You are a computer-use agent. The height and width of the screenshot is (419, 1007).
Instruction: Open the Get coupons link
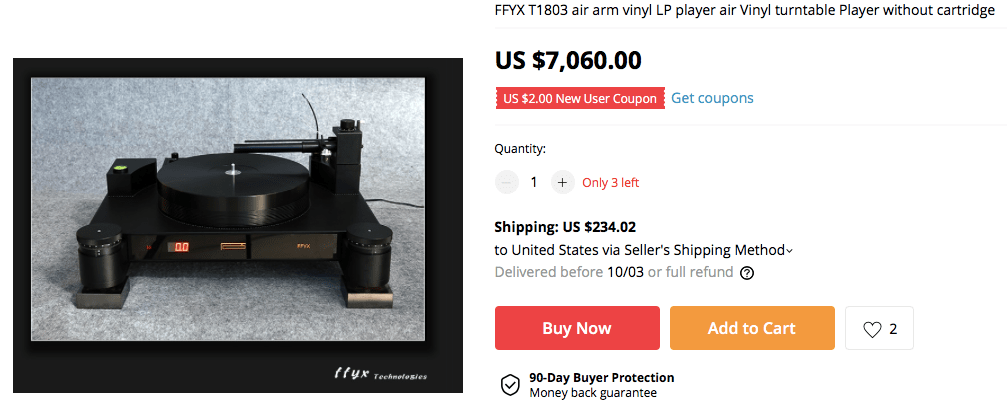click(712, 98)
